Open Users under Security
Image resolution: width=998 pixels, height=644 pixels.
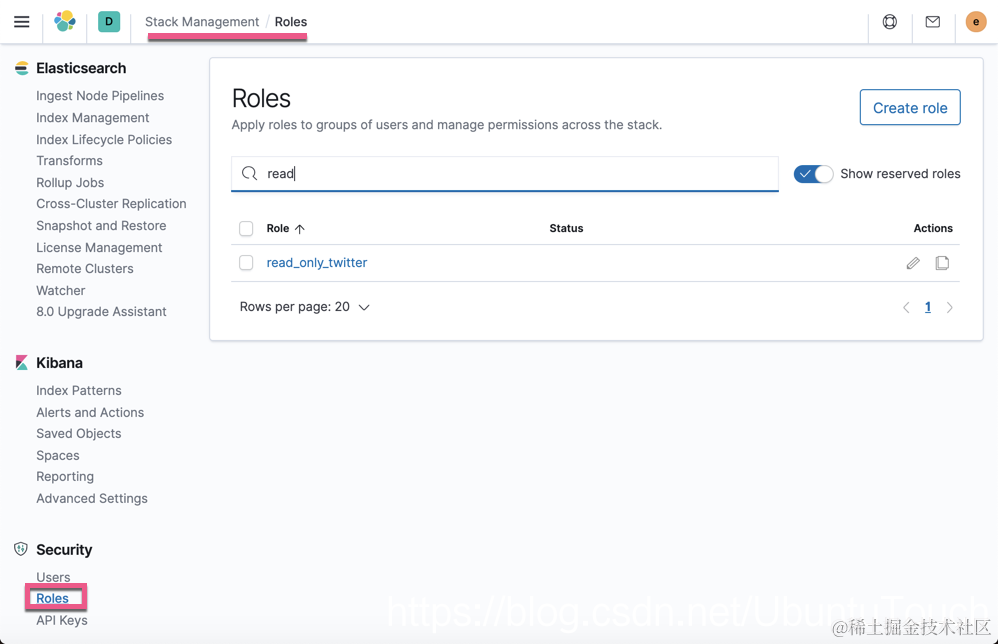(x=53, y=577)
